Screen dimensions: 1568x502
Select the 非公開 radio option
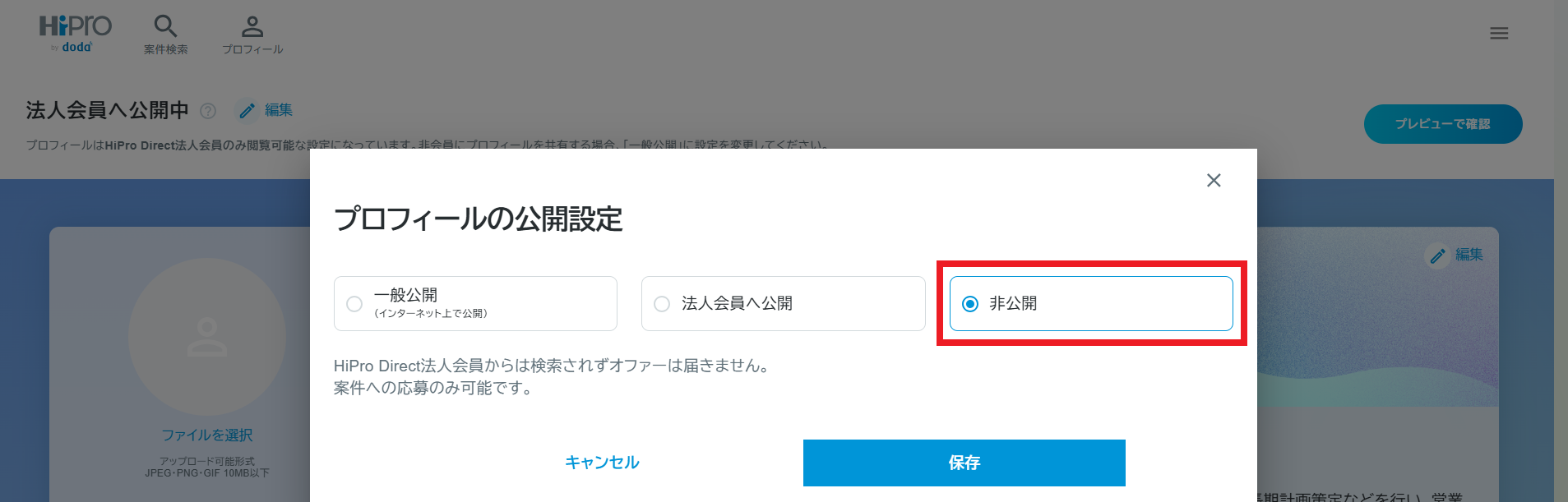[x=970, y=304]
